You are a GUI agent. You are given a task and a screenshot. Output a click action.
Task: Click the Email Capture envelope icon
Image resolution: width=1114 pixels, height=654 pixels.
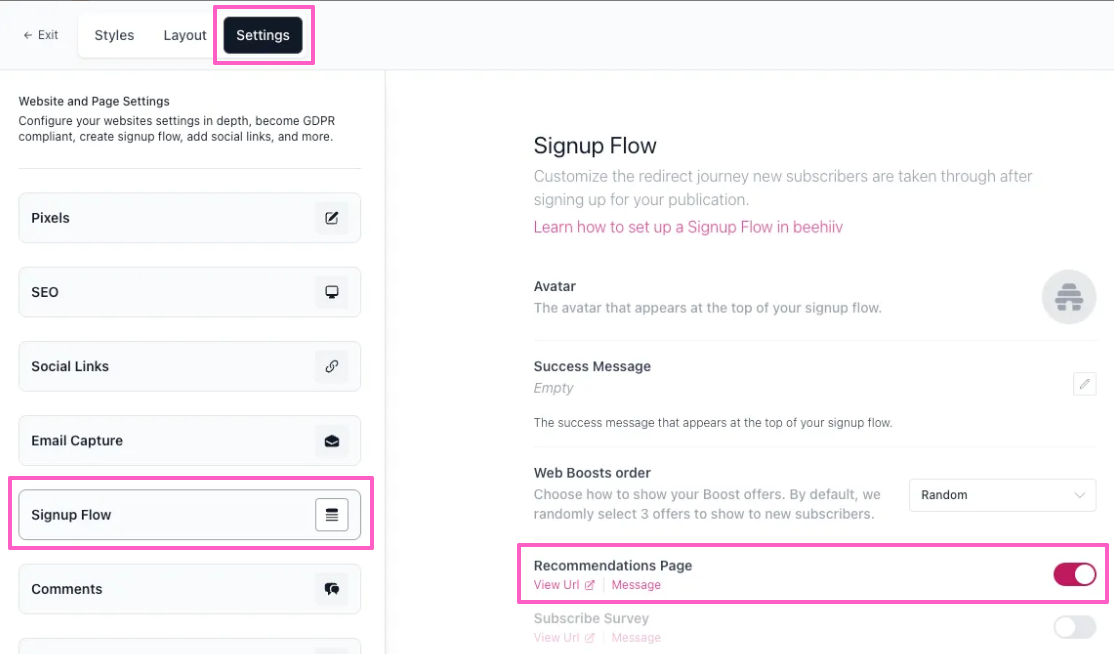[332, 440]
